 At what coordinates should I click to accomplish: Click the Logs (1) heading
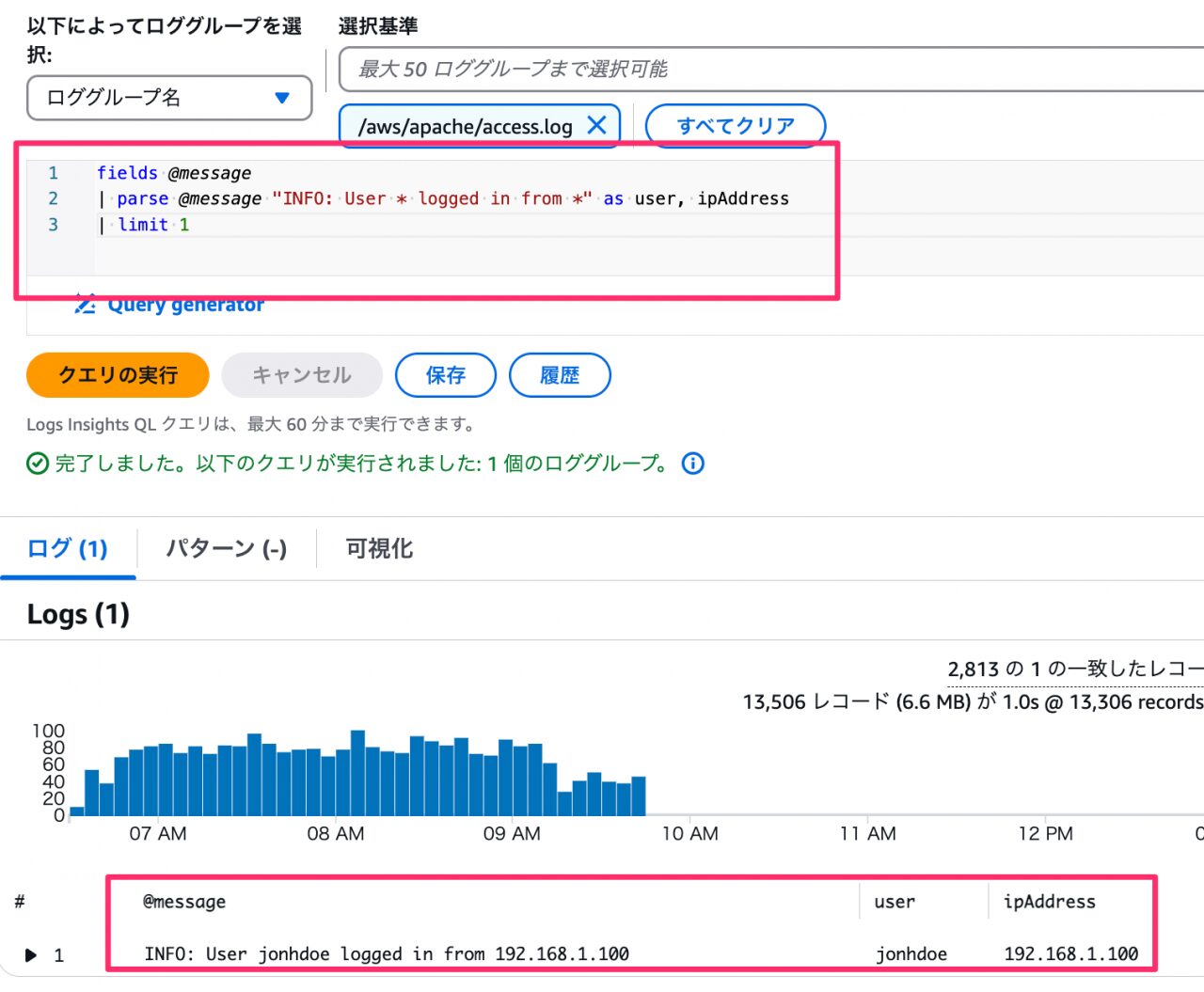78,614
